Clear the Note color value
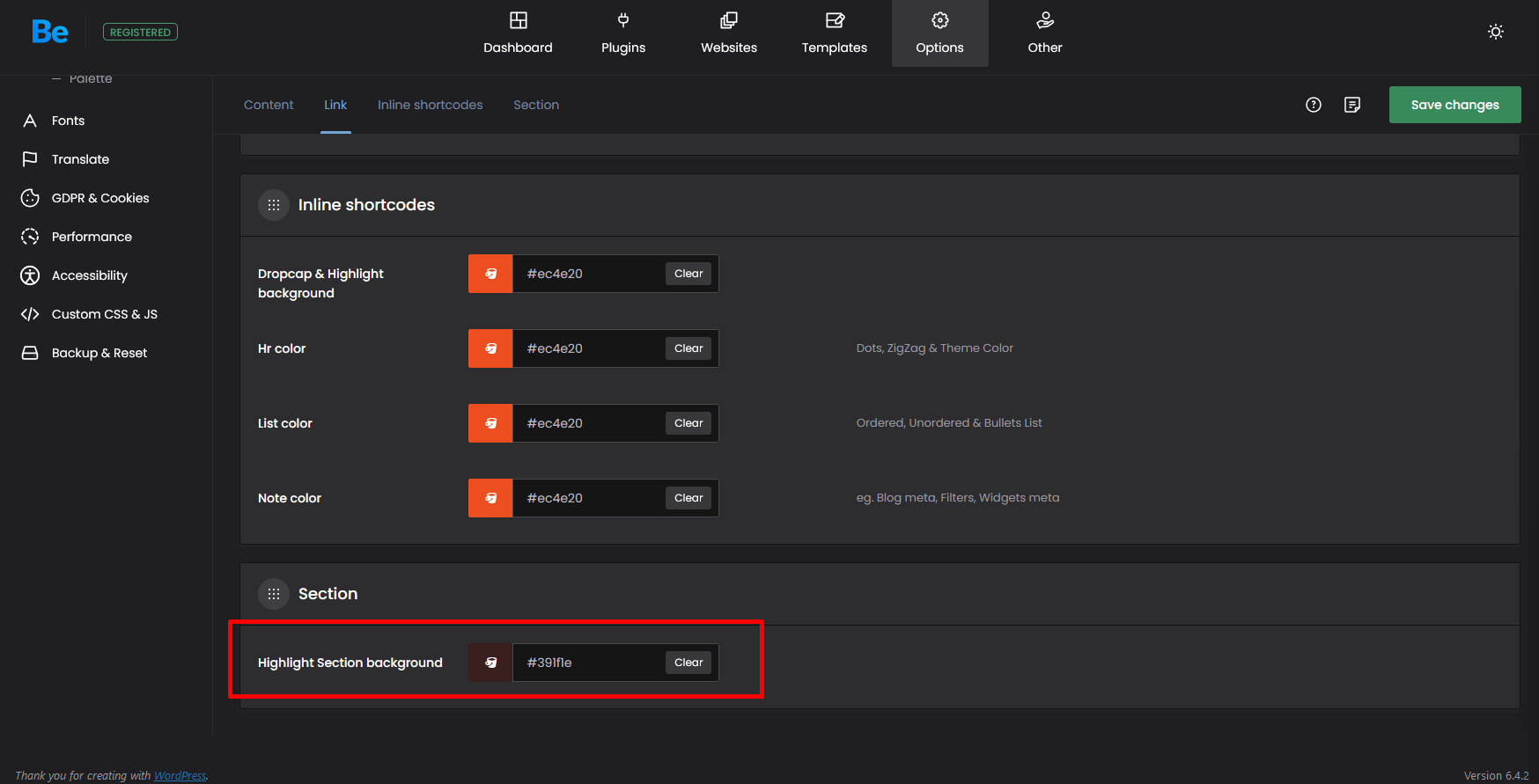The image size is (1539, 784). point(688,498)
